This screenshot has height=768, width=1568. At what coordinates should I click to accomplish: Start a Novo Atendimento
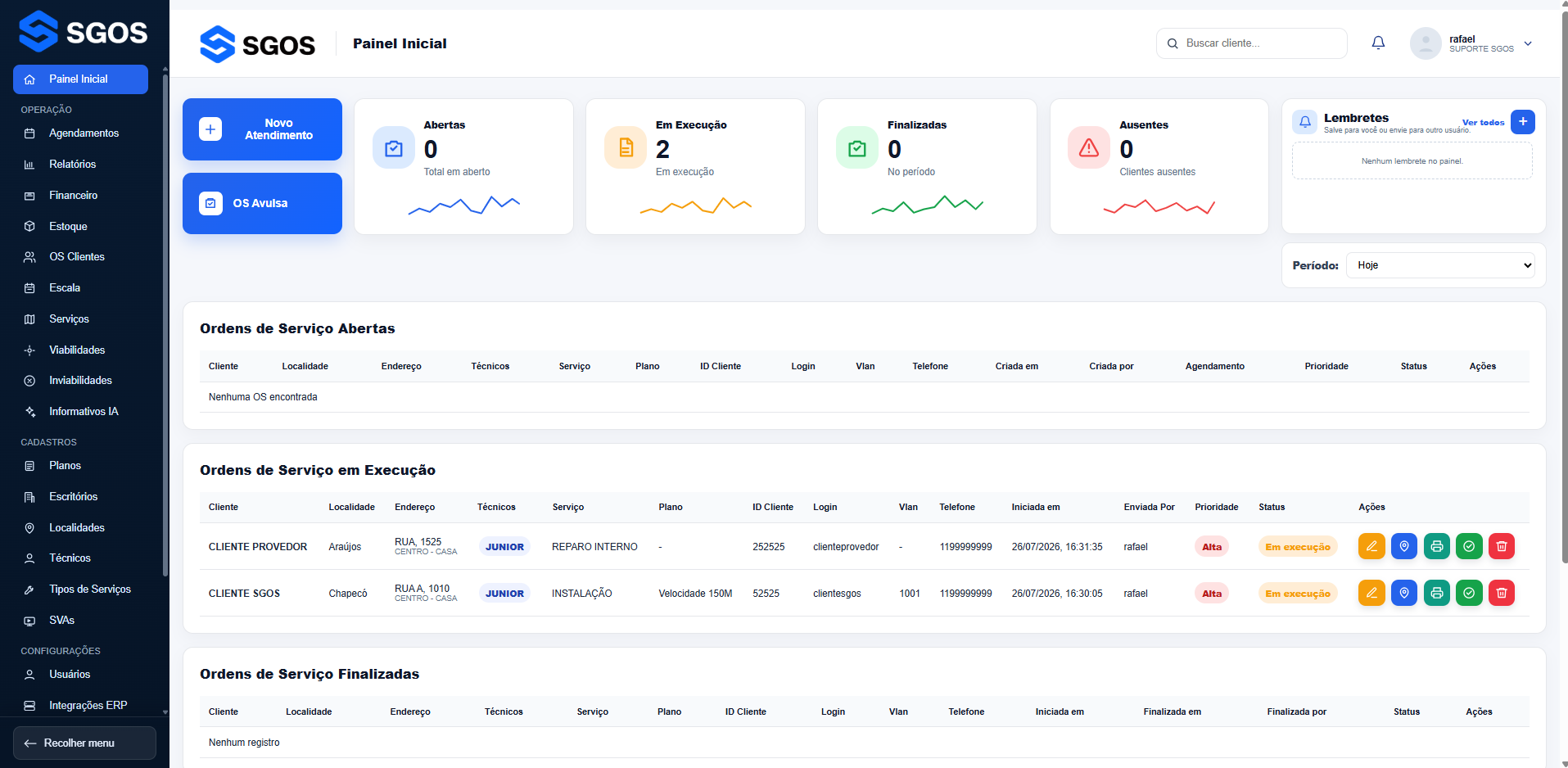point(262,129)
